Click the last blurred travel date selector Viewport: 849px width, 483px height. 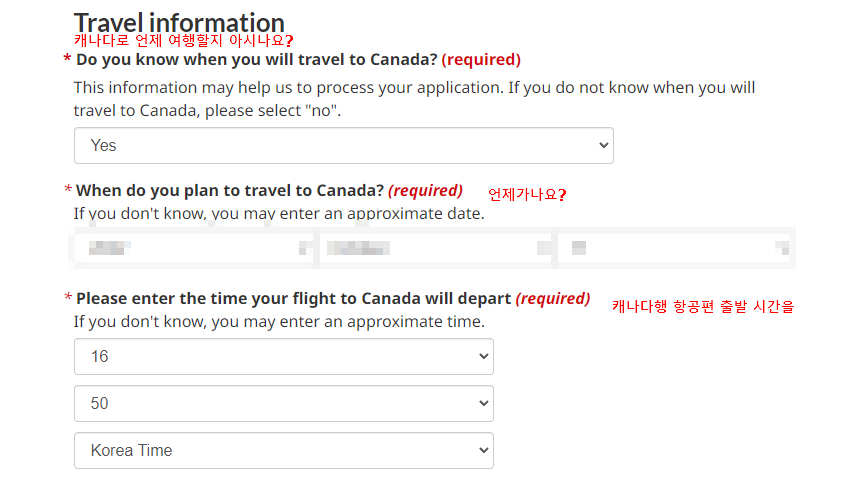(x=675, y=248)
